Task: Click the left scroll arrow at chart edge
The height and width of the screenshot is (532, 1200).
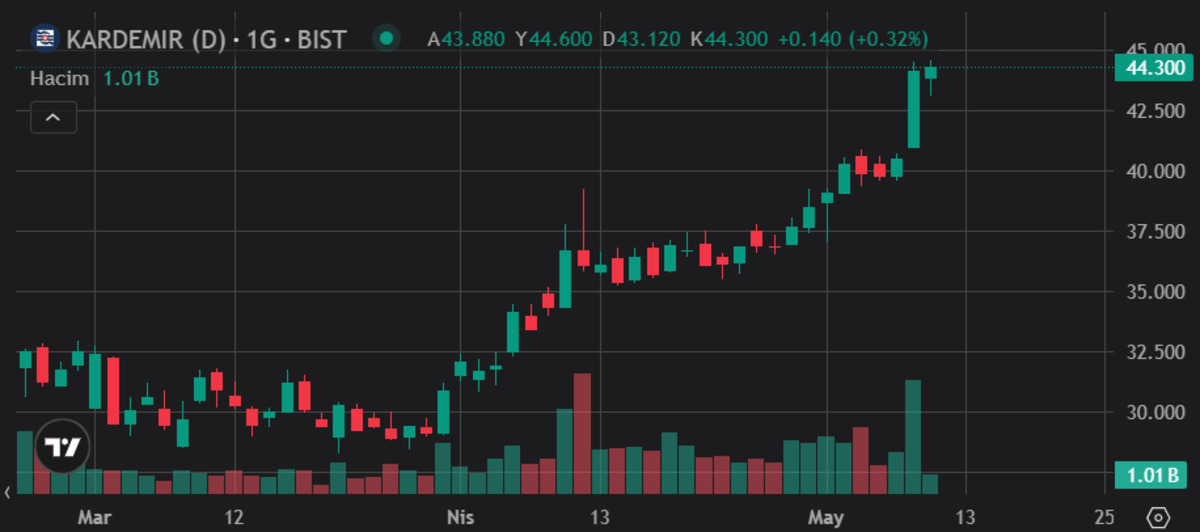Action: (8, 491)
